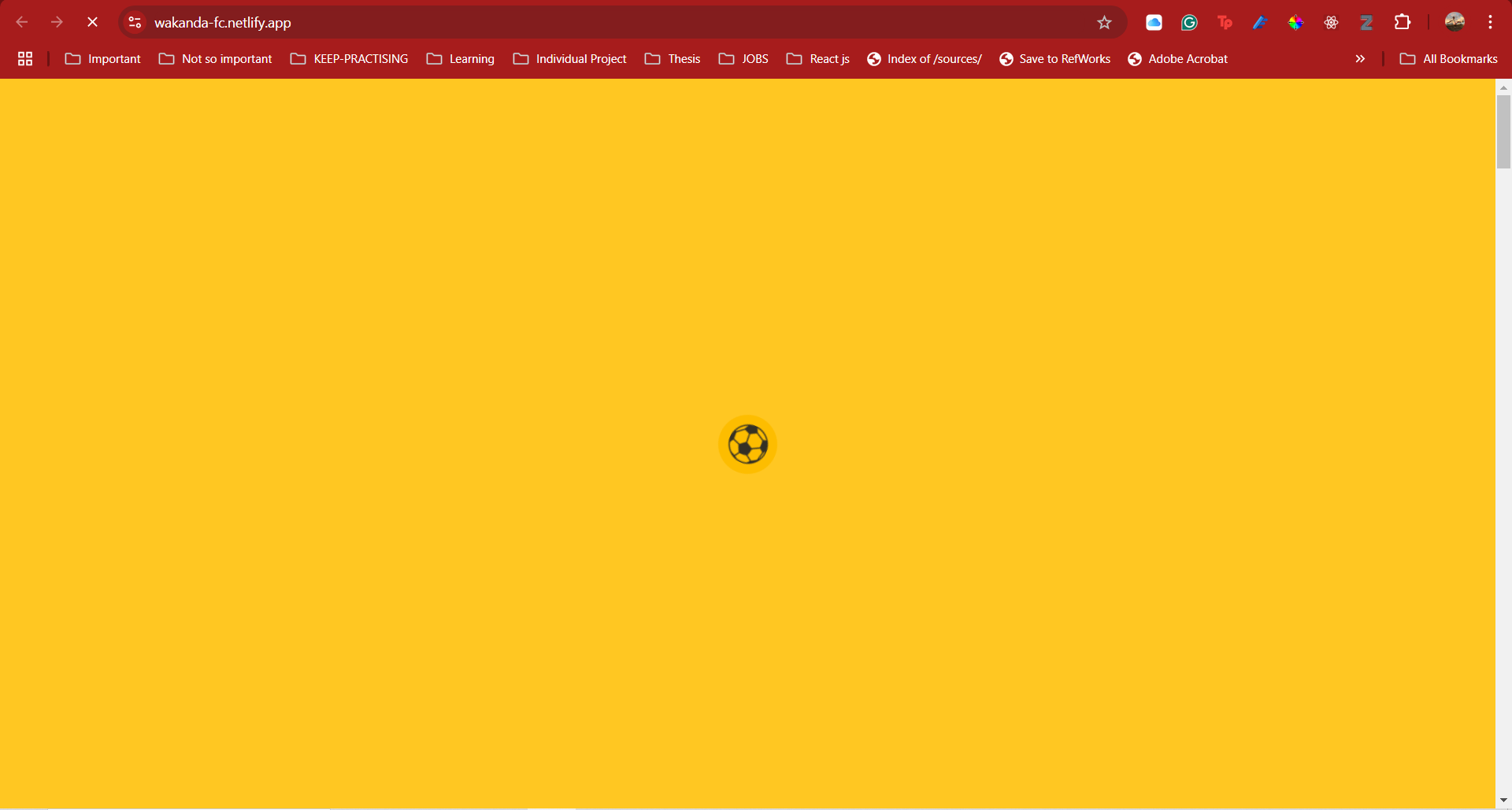This screenshot has height=810, width=1512.
Task: Open the Grammarly extension
Action: pyautogui.click(x=1189, y=23)
